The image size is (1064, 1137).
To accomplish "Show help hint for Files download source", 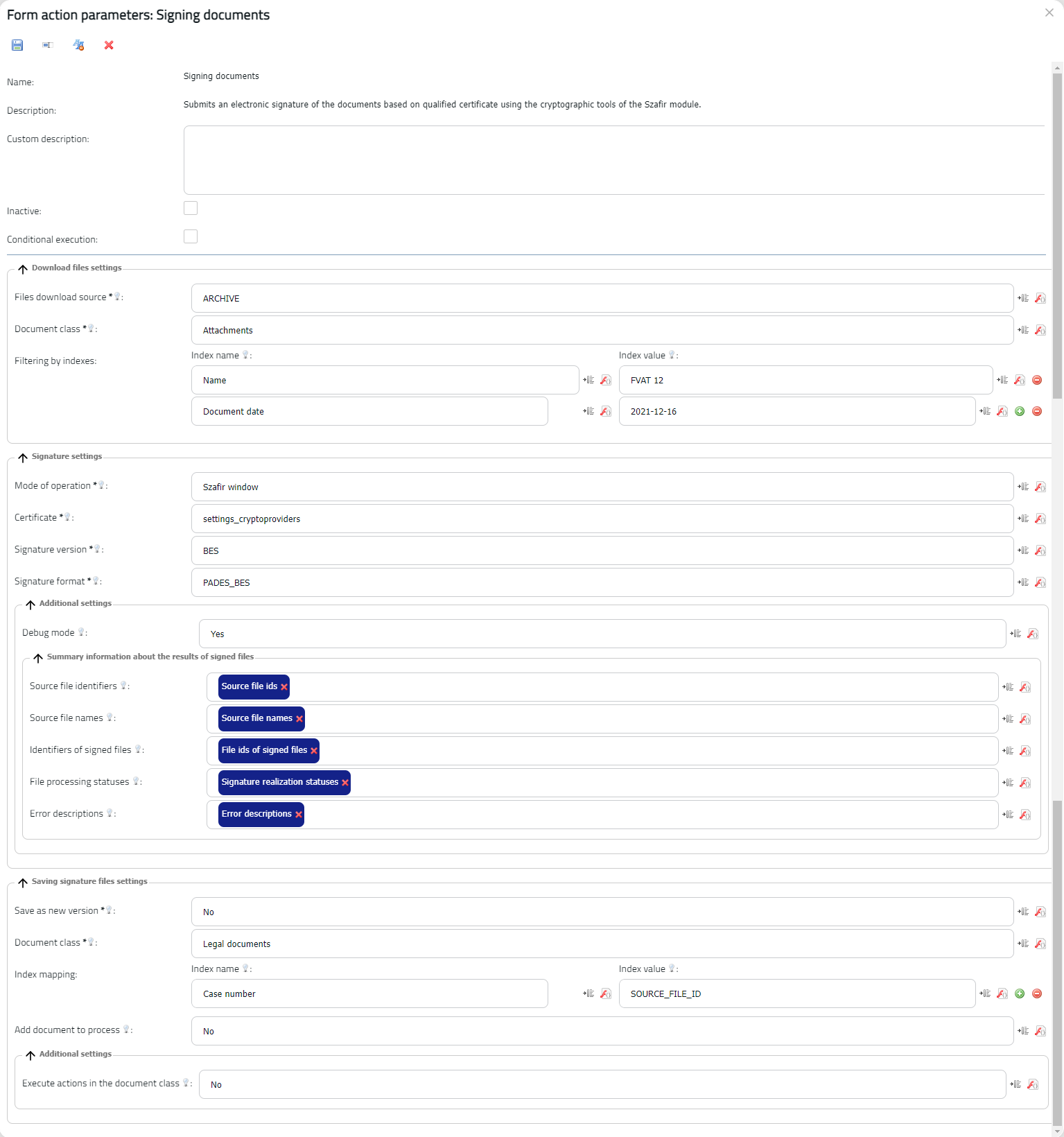I will 118,297.
